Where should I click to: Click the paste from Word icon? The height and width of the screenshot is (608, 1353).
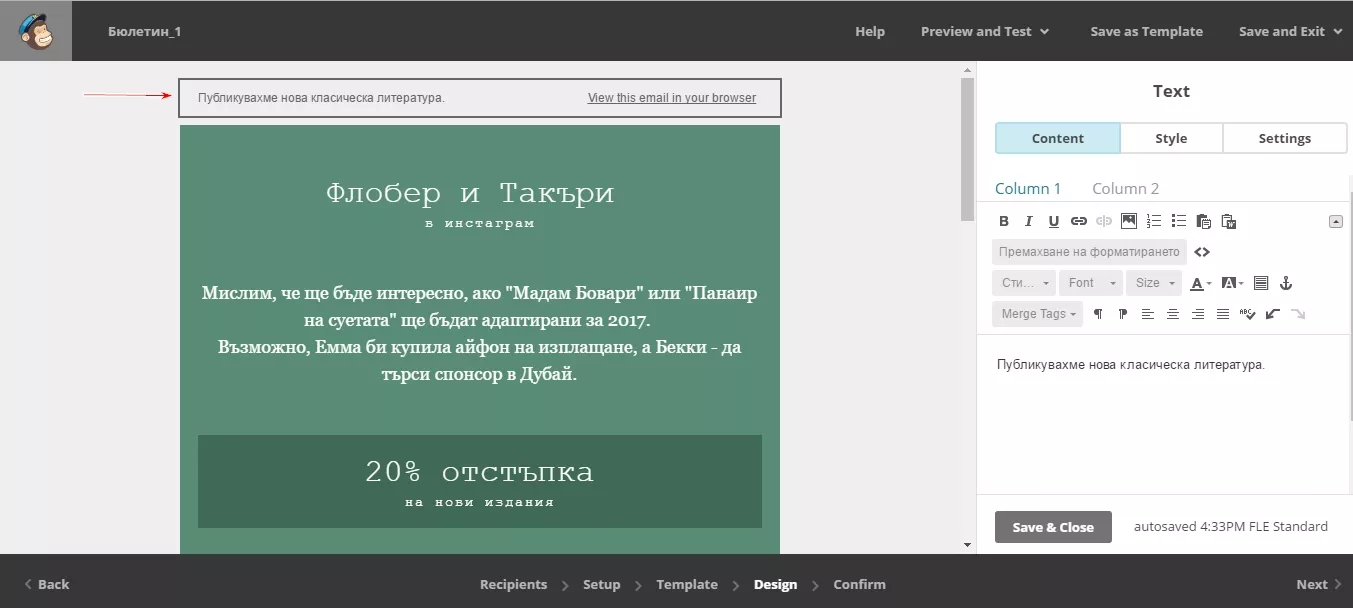pyautogui.click(x=1229, y=221)
